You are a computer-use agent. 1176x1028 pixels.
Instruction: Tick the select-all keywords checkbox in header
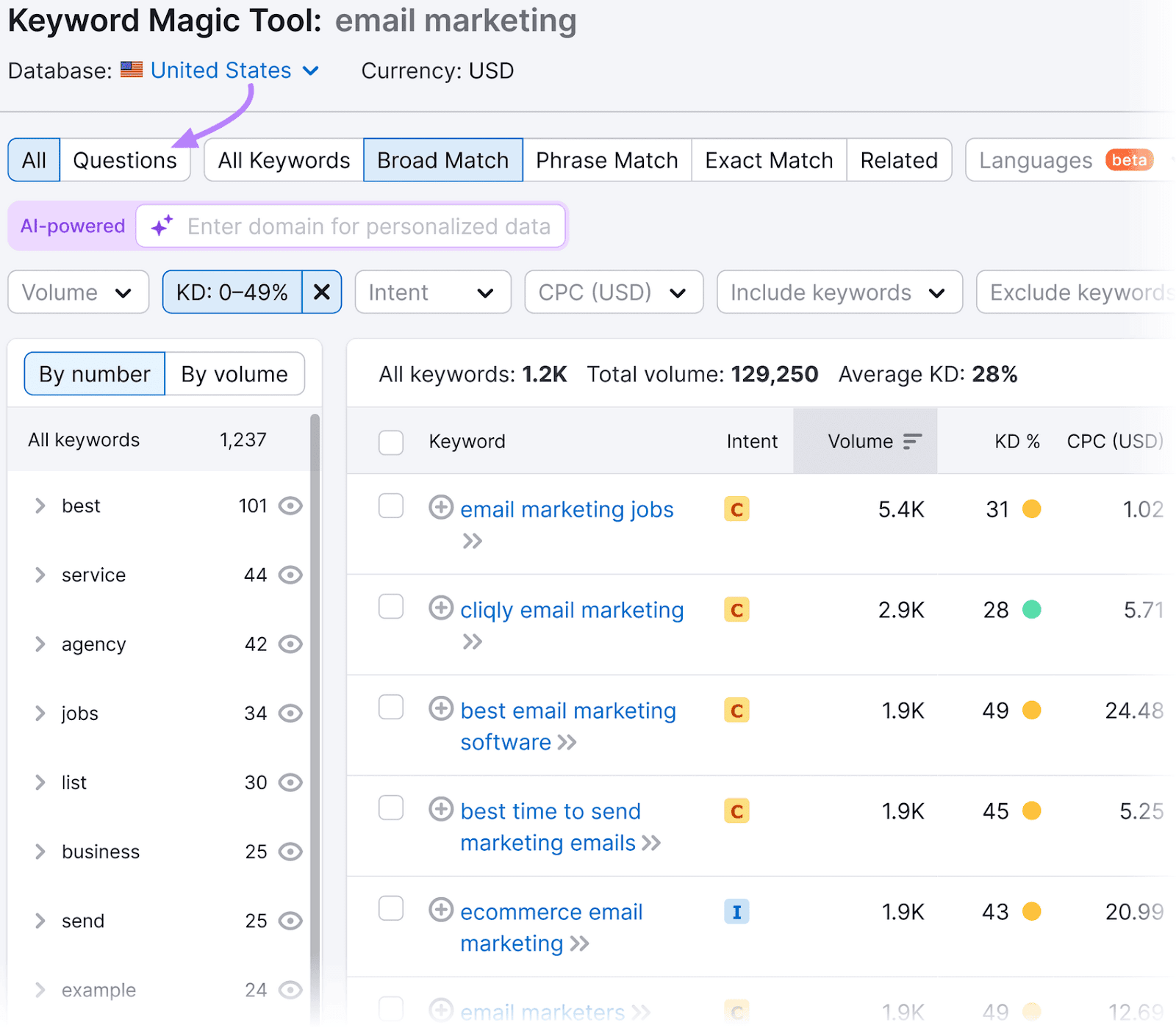(x=391, y=442)
